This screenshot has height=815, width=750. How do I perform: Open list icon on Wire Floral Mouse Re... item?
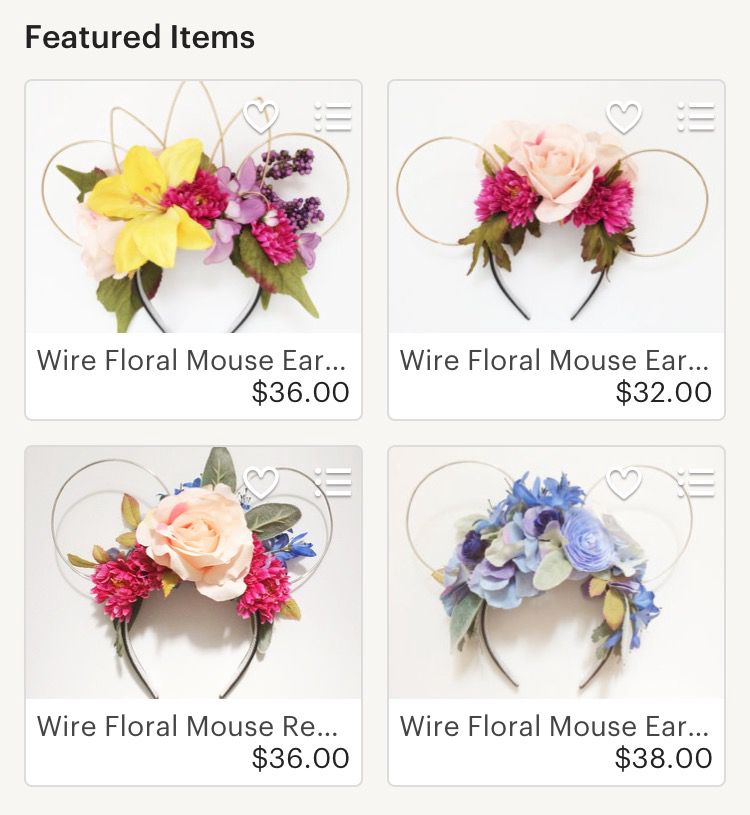333,483
